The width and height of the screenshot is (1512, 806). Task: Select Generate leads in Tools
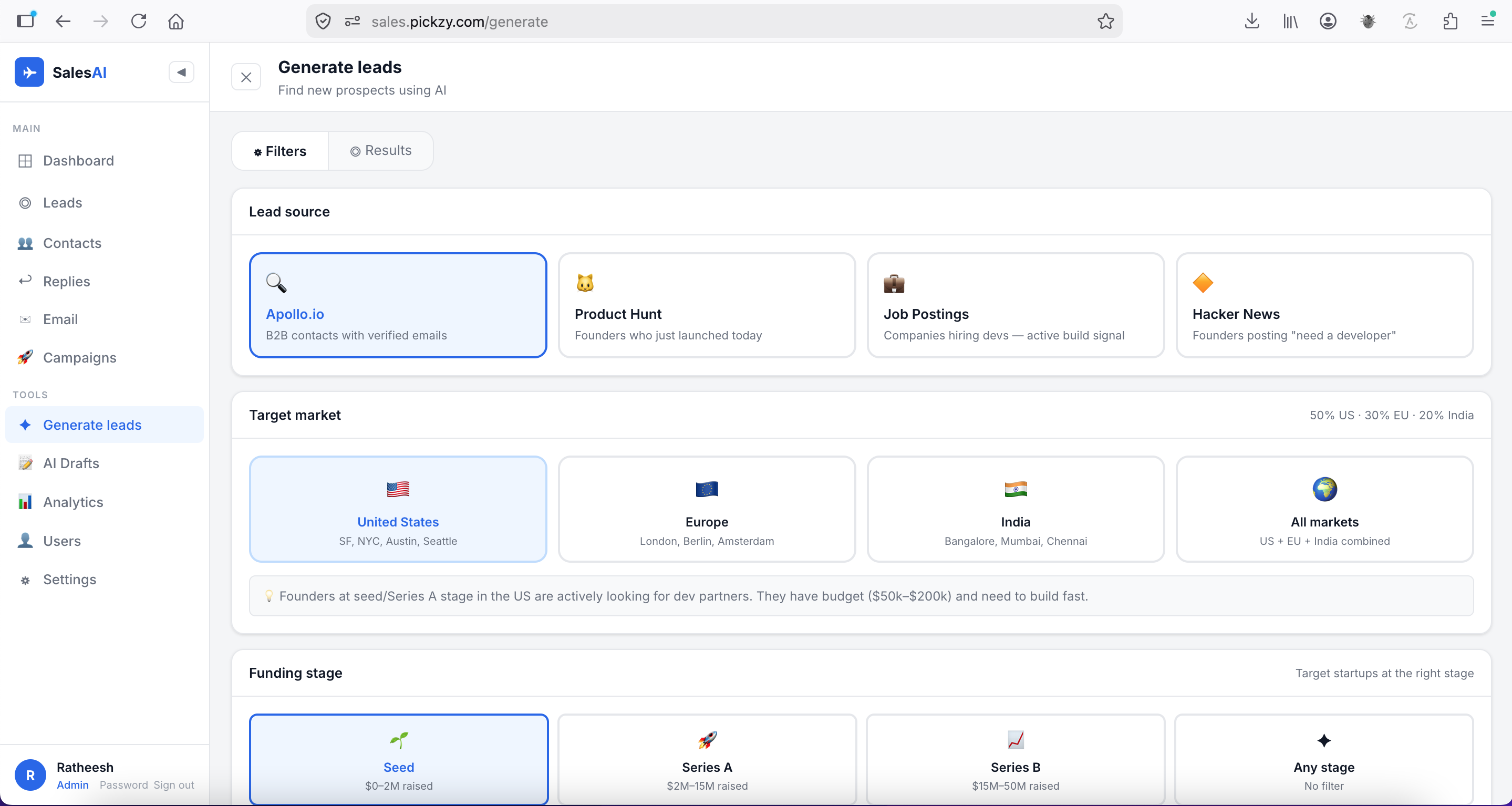(x=105, y=425)
